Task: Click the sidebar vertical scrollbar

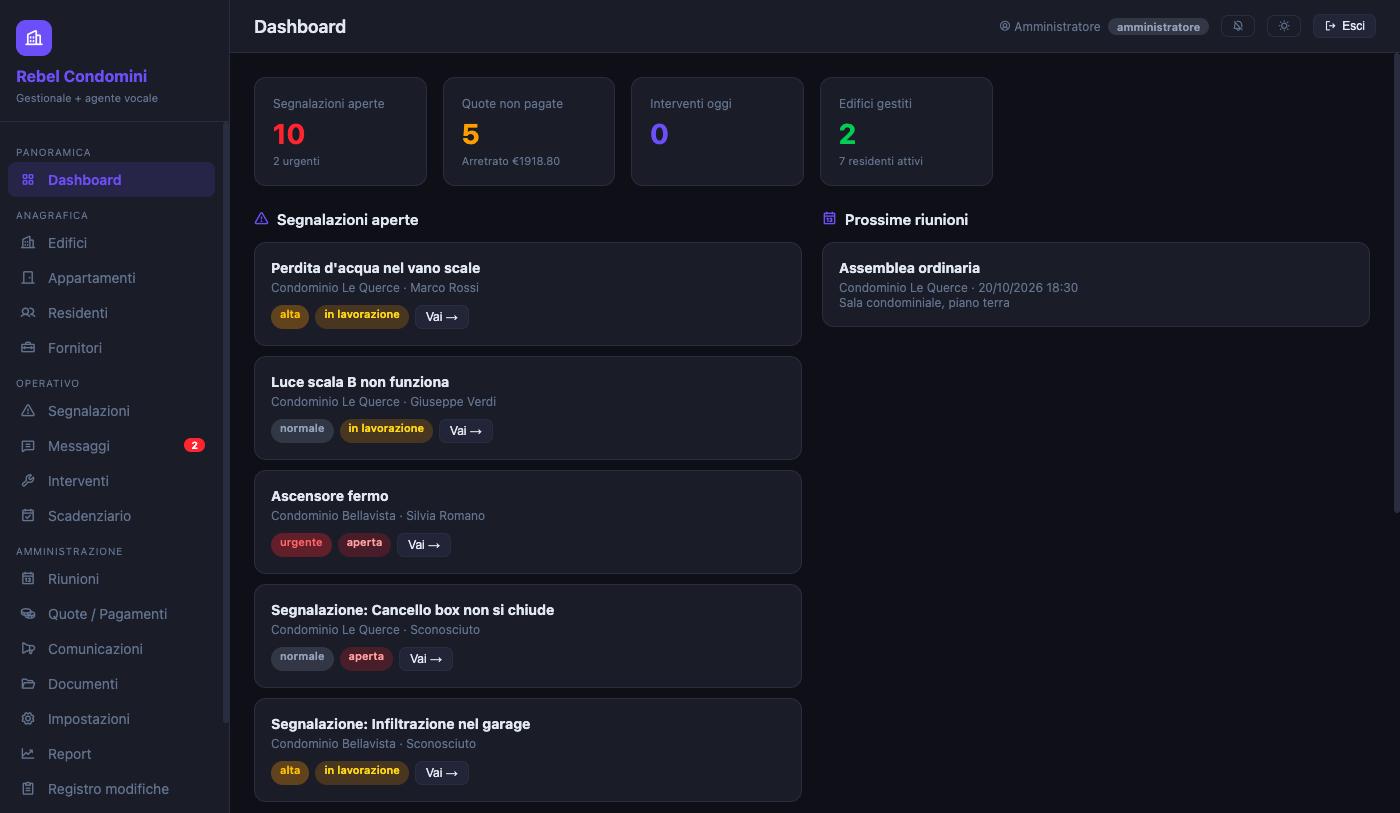Action: tap(226, 420)
